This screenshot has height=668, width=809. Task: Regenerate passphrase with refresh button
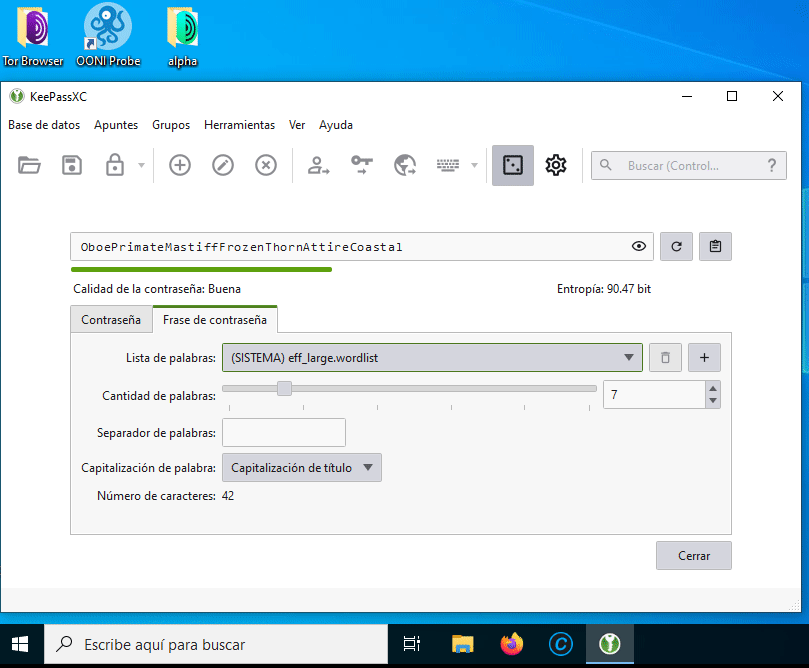pyautogui.click(x=676, y=247)
